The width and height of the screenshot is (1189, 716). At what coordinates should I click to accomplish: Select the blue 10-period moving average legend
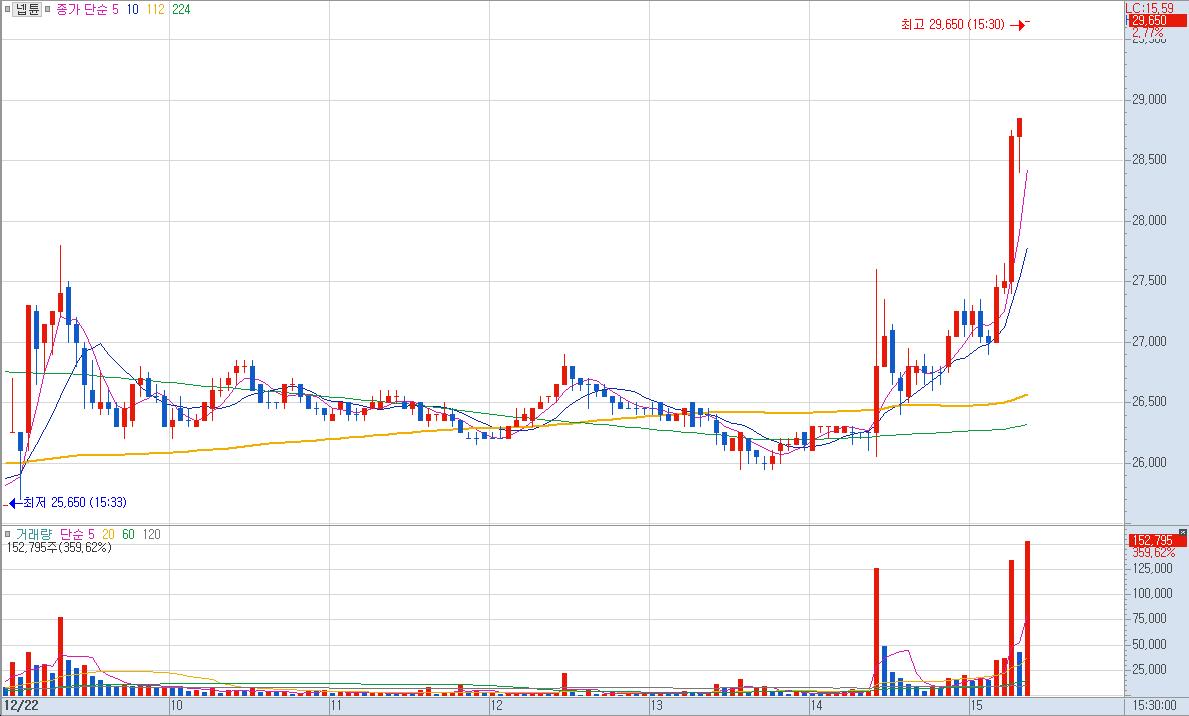tap(133, 10)
